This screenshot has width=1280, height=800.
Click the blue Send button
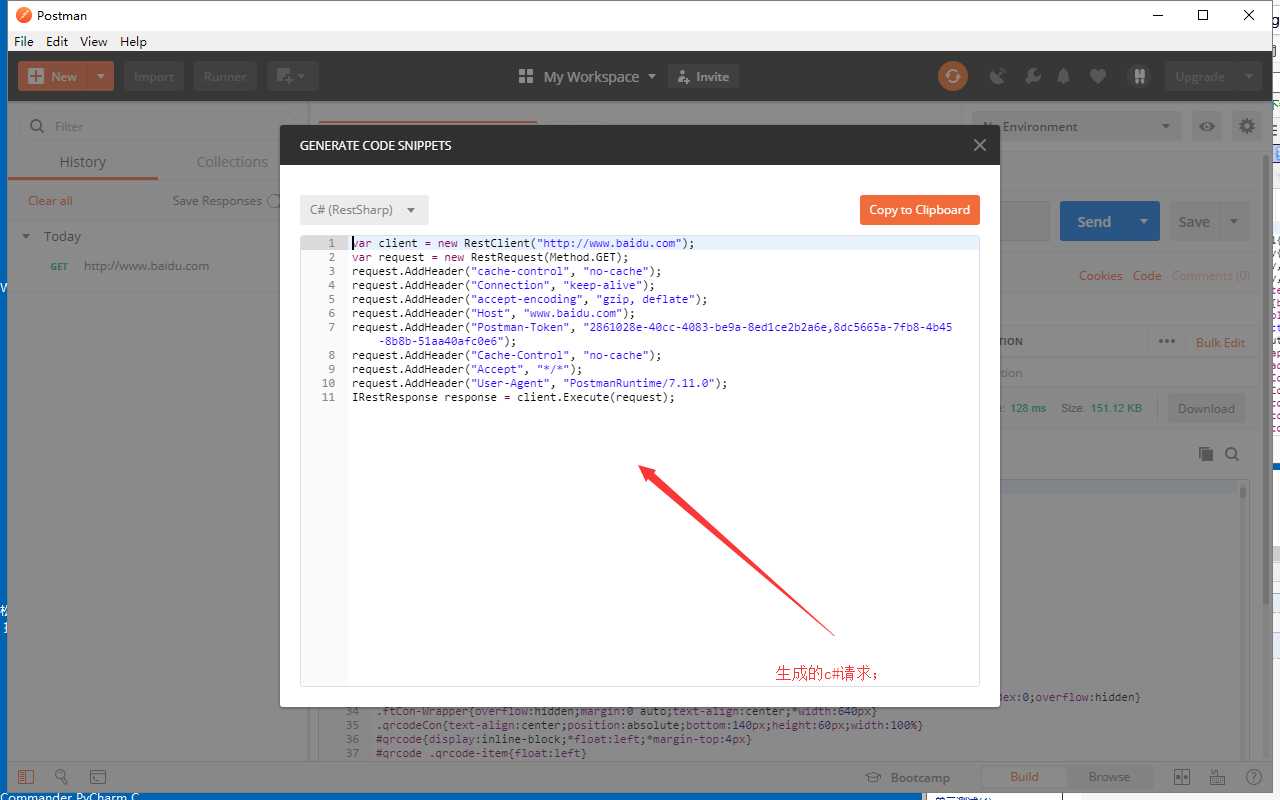coord(1095,222)
